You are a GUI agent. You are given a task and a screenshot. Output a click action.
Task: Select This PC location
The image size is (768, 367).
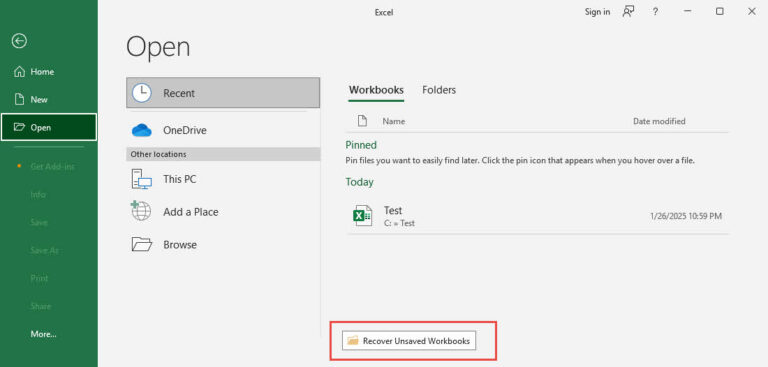coord(223,179)
